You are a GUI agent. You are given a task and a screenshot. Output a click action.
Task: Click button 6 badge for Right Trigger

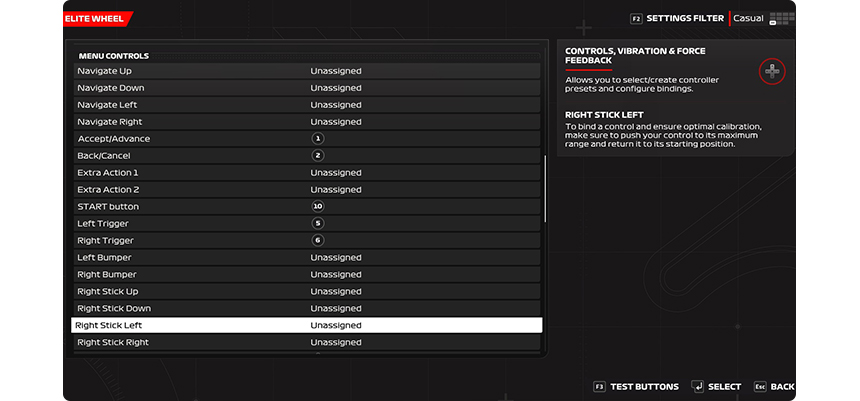click(x=318, y=240)
